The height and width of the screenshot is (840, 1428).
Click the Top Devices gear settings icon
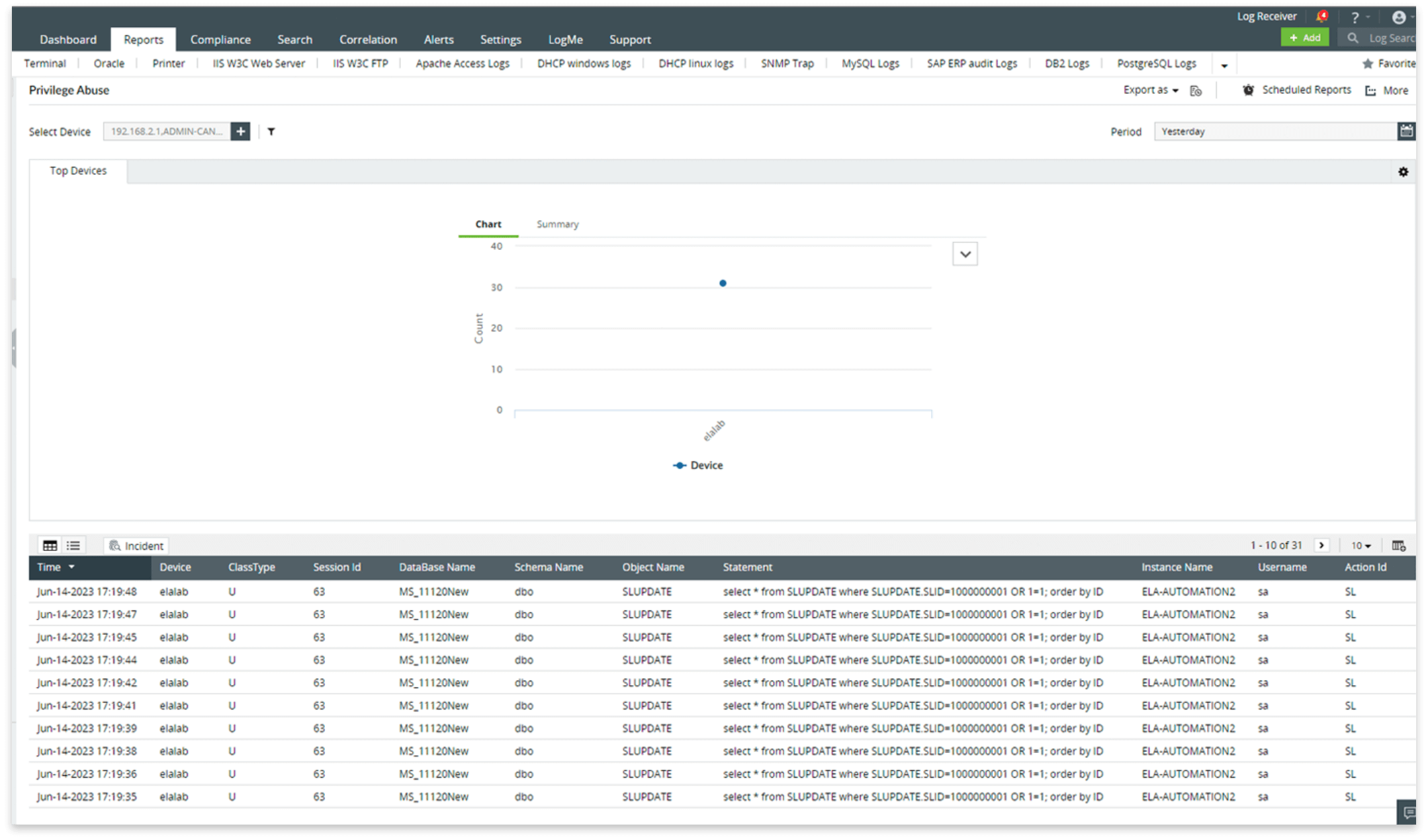click(1403, 172)
